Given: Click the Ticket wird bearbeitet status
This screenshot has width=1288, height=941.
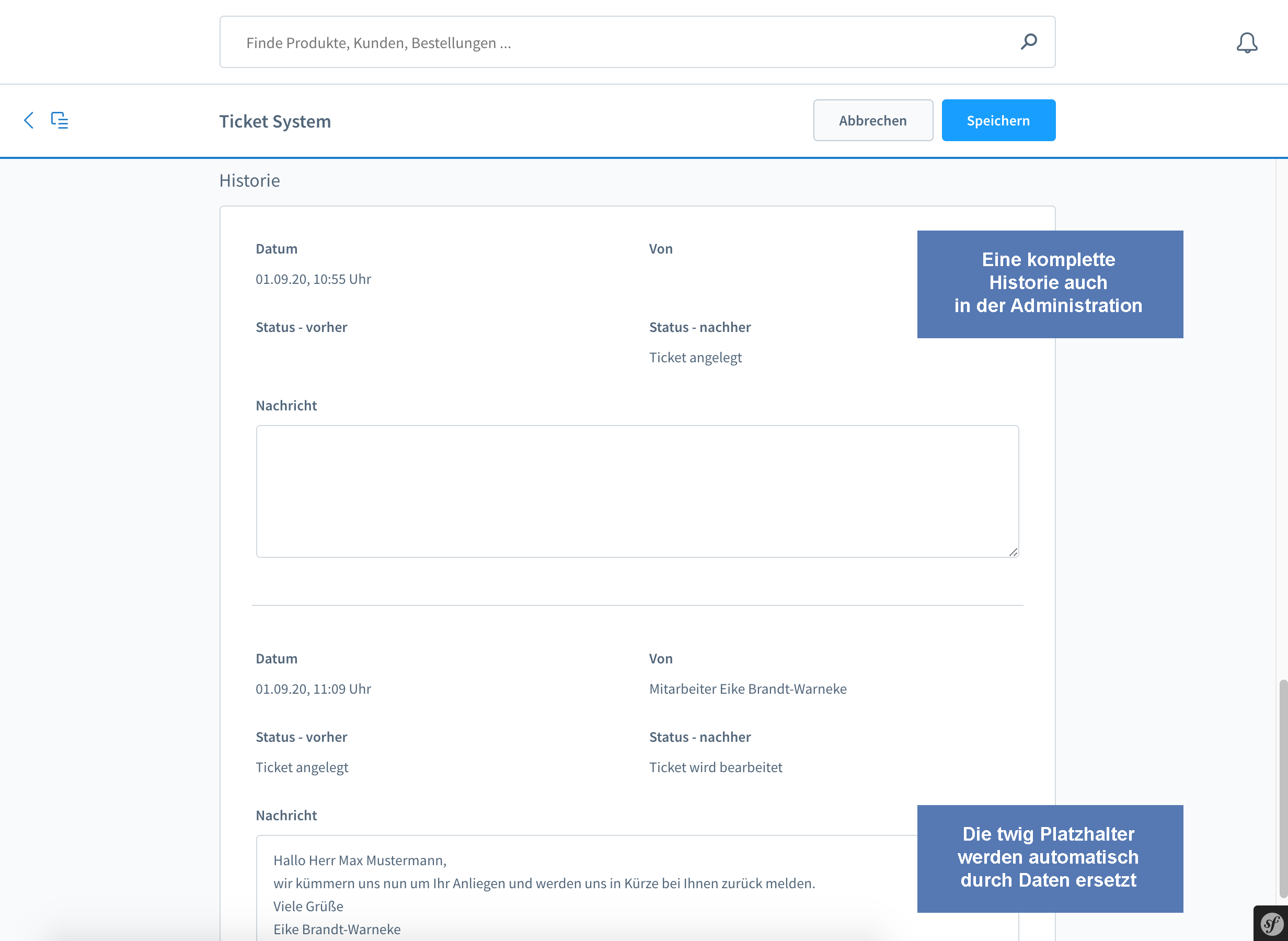Looking at the screenshot, I should (x=716, y=767).
